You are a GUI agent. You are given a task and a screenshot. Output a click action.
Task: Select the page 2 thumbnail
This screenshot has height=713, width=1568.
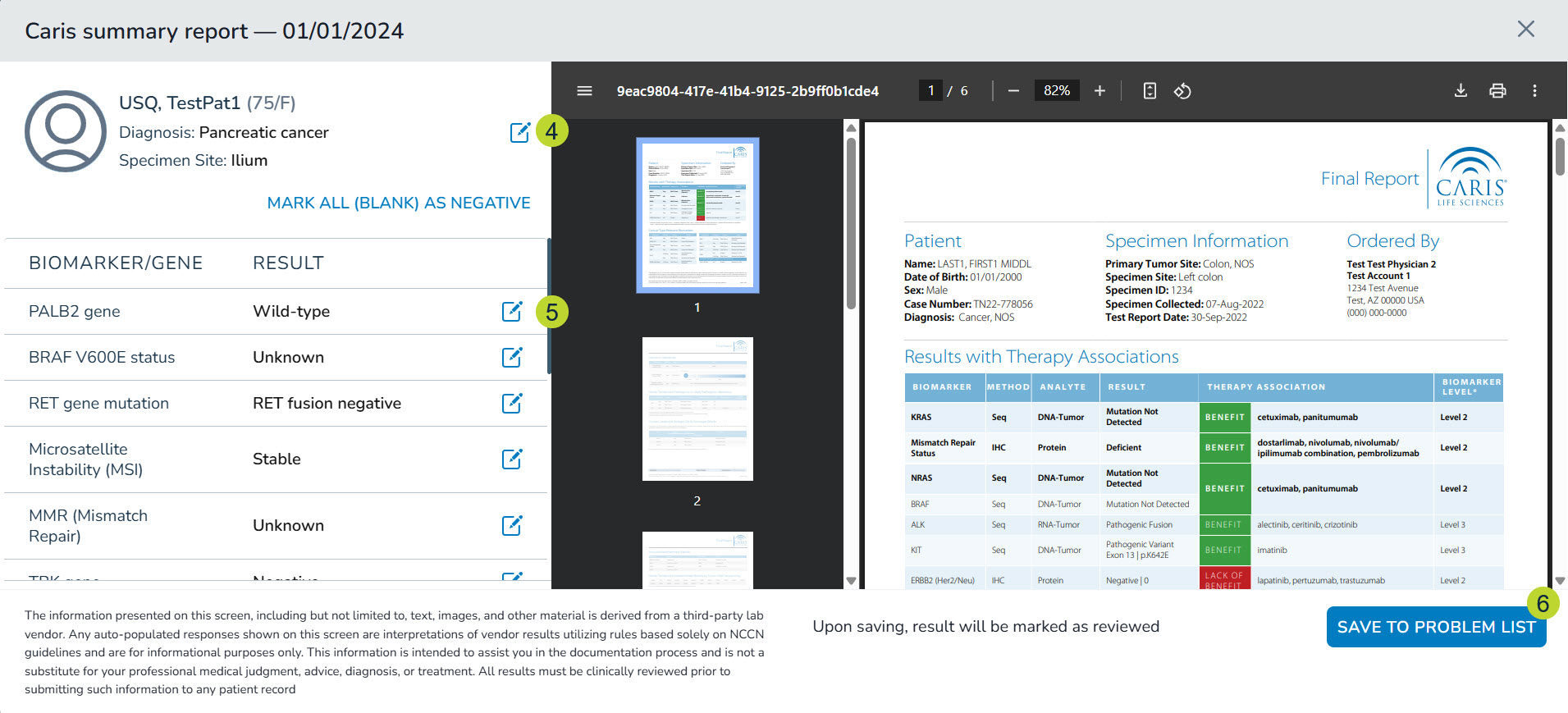(x=697, y=409)
